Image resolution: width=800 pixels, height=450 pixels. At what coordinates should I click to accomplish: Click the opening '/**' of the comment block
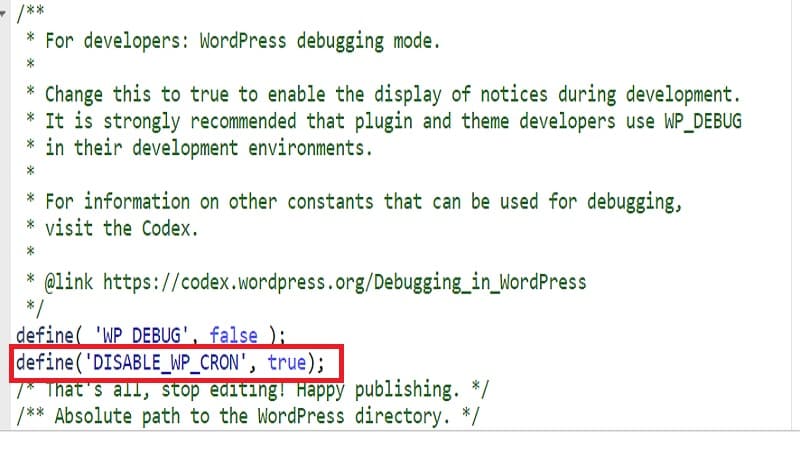tap(32, 15)
